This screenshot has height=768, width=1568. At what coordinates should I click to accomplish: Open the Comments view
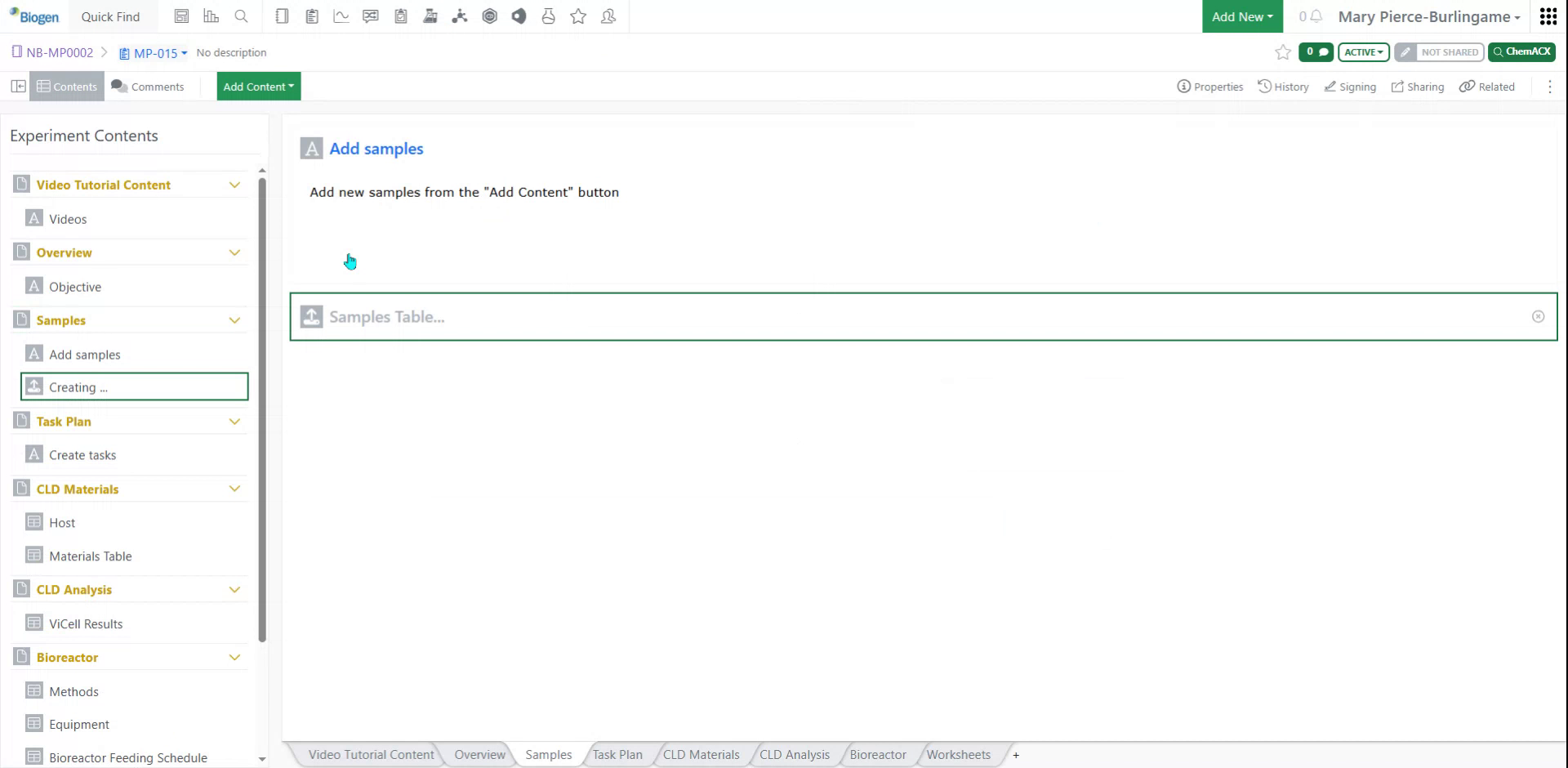point(148,86)
